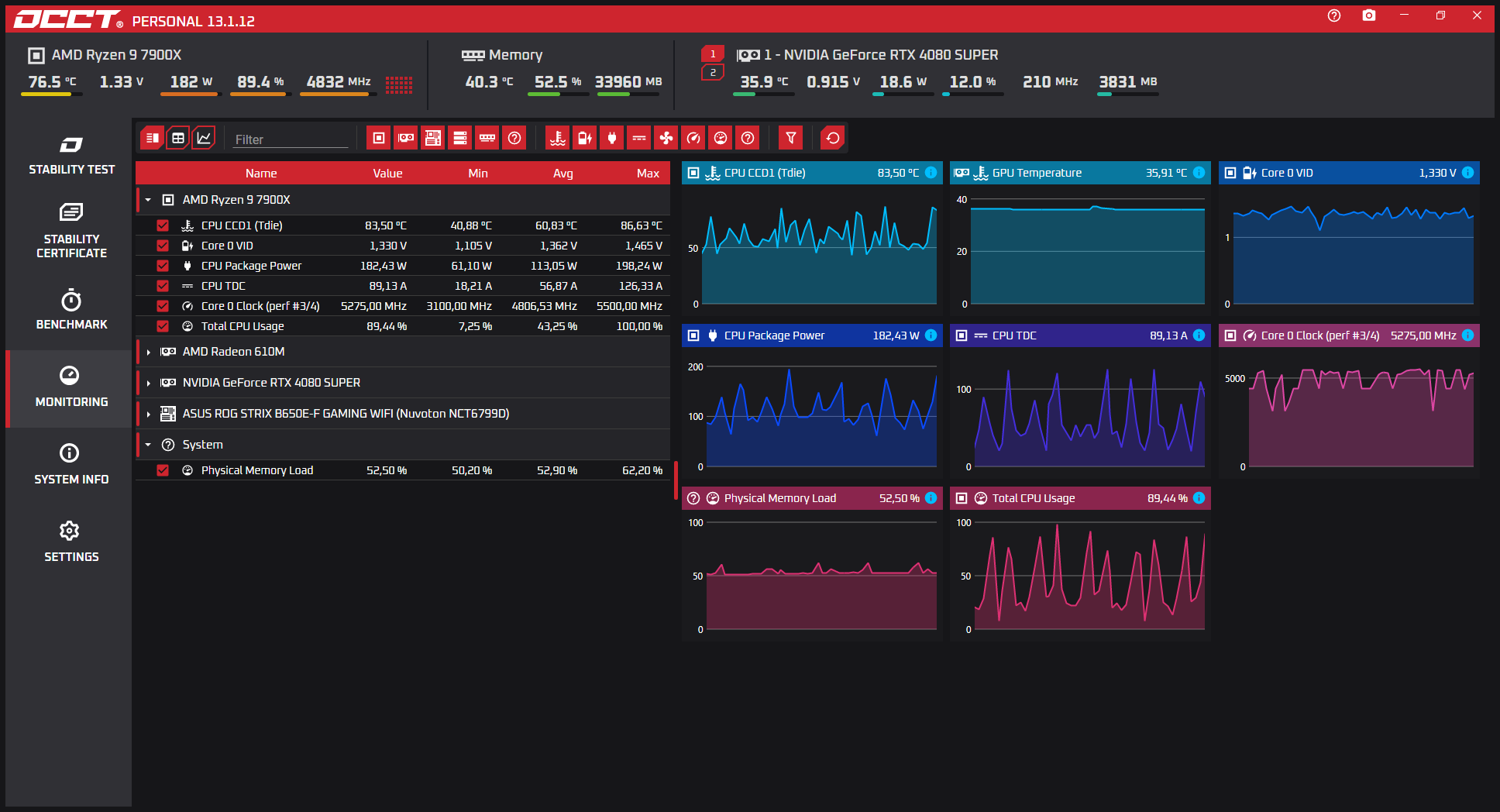The image size is (1500, 812).
Task: Filter sensors by storage device icon
Action: (460, 138)
